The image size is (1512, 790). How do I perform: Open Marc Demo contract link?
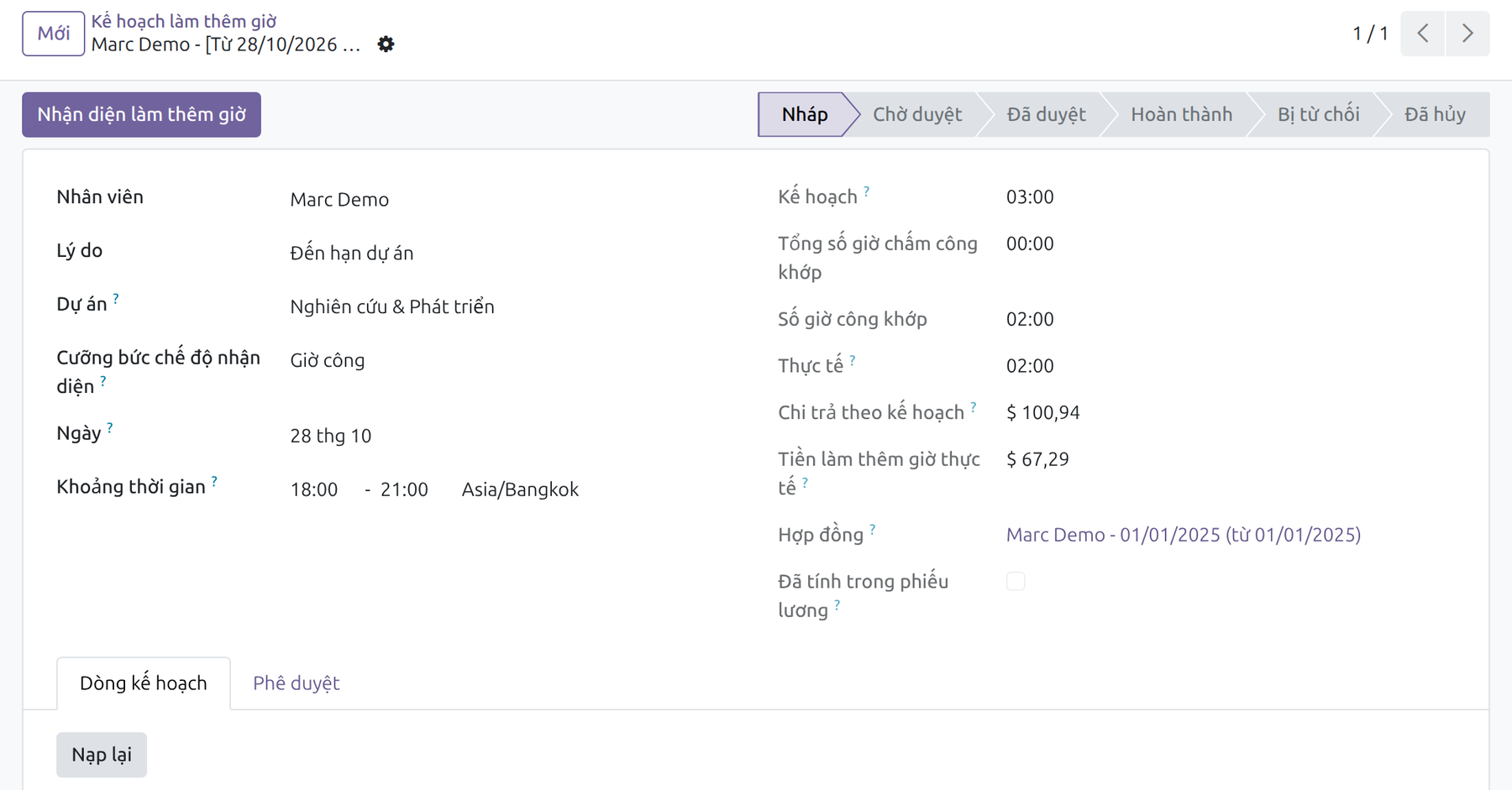[1184, 535]
